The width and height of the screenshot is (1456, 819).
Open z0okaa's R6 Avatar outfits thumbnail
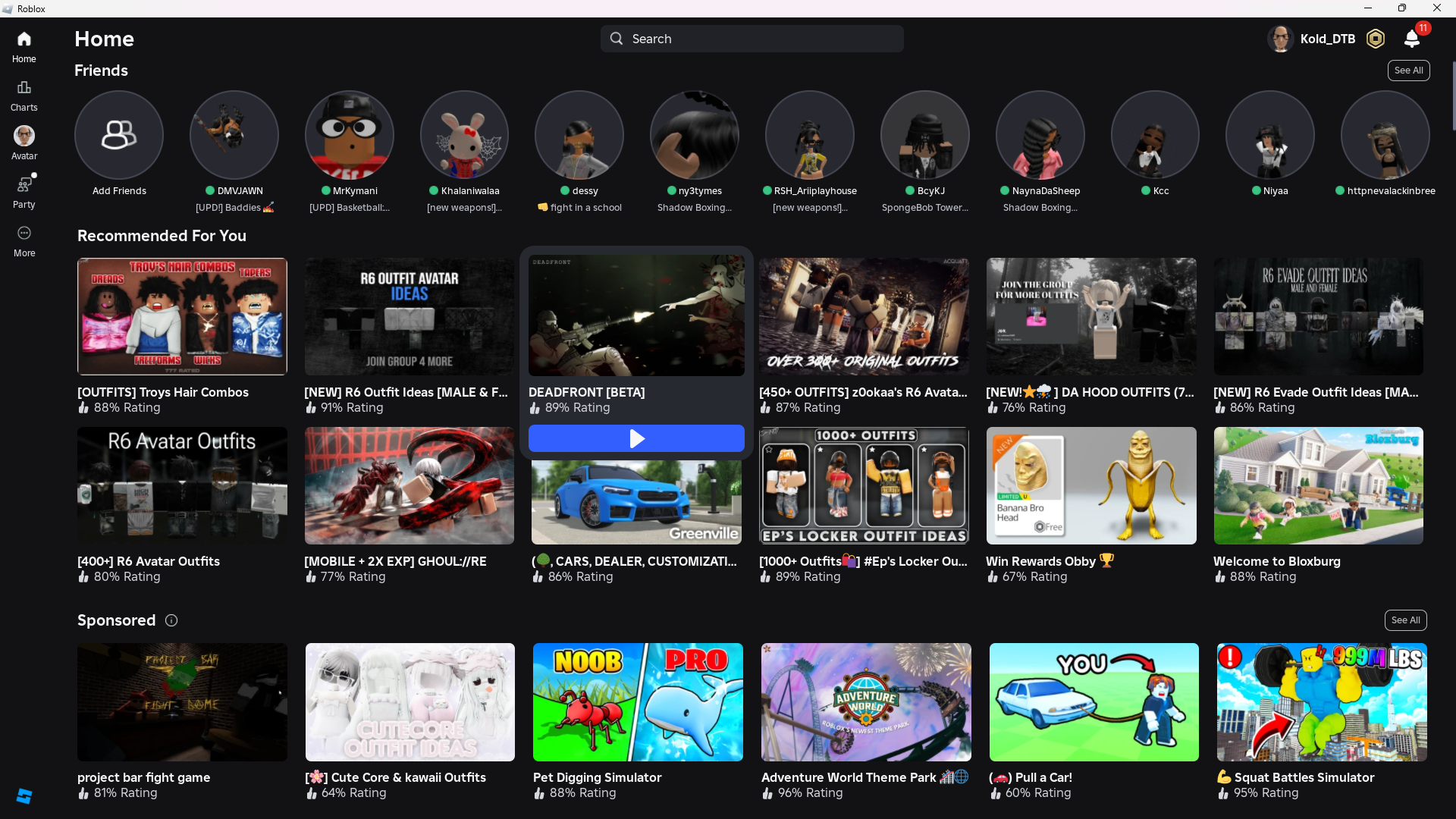click(x=864, y=316)
